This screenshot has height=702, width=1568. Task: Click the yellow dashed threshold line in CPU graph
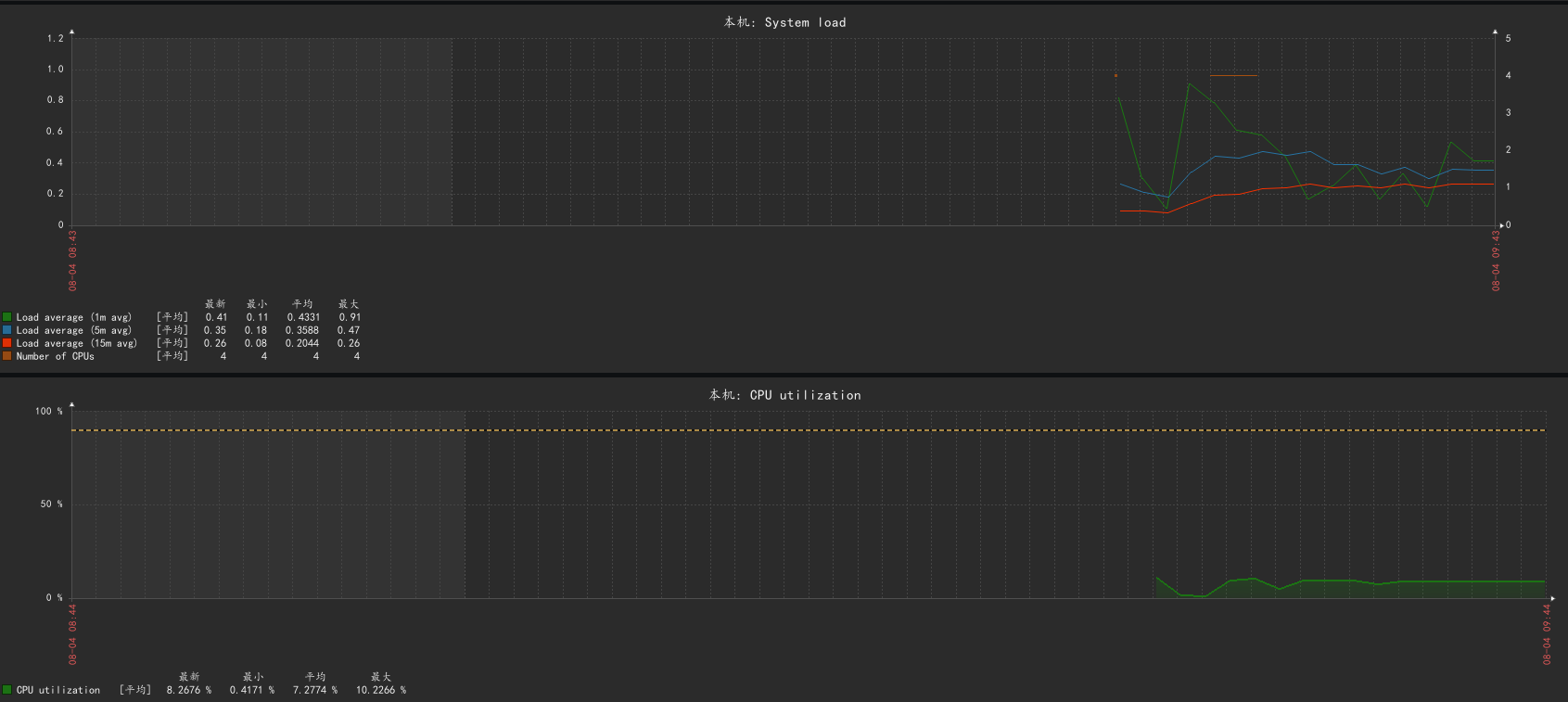click(809, 430)
